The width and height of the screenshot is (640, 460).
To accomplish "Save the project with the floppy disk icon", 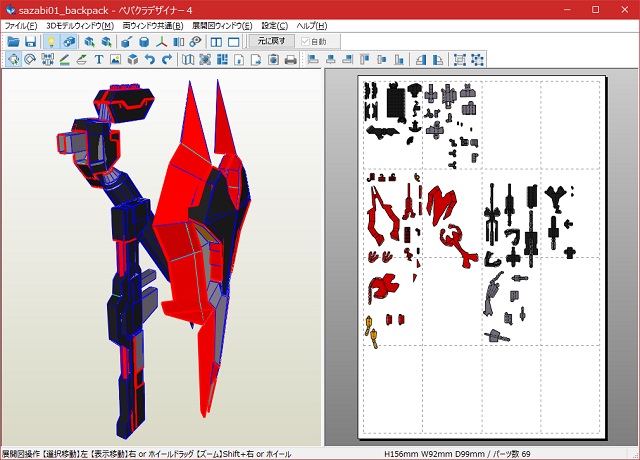I will (x=31, y=42).
